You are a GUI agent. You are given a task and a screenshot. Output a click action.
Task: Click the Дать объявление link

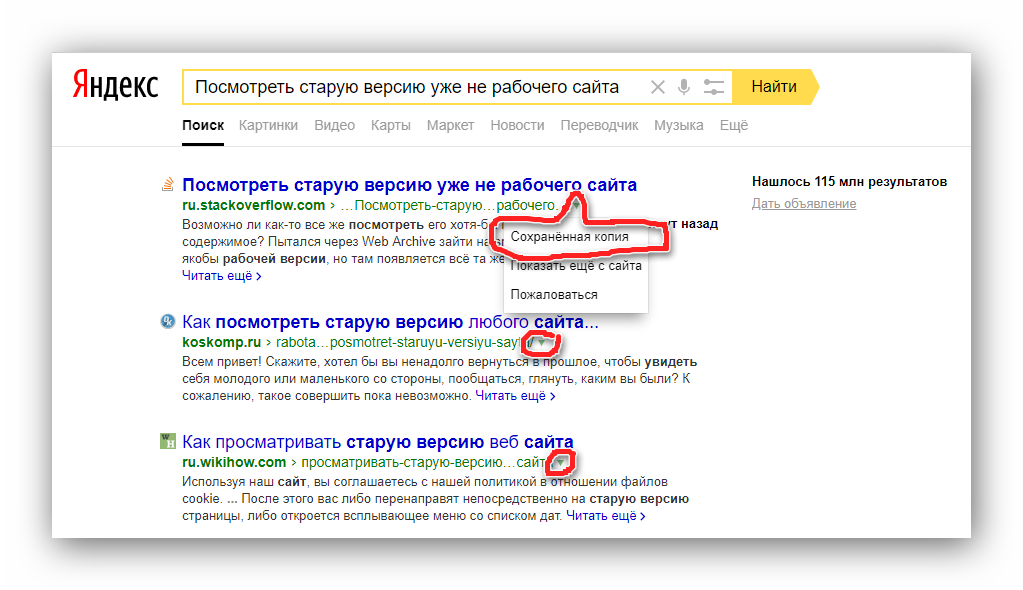[804, 204]
